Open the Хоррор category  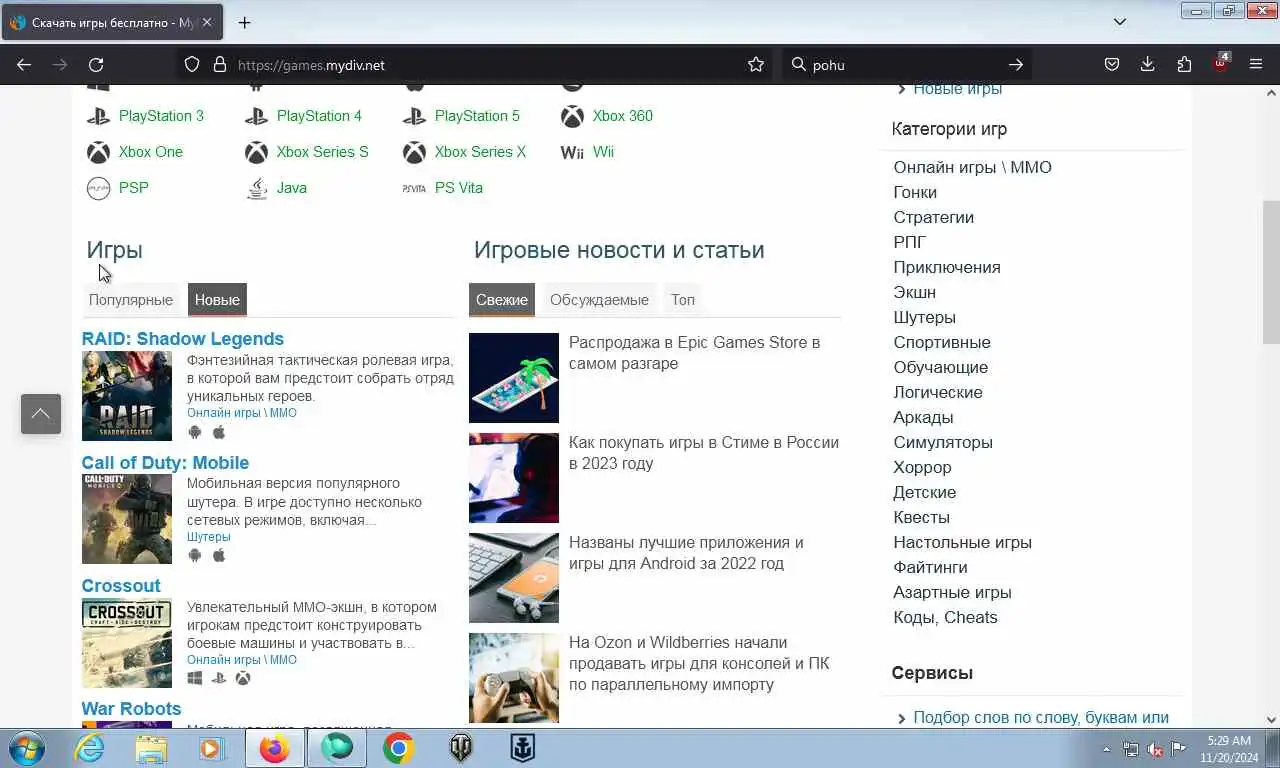tap(922, 467)
